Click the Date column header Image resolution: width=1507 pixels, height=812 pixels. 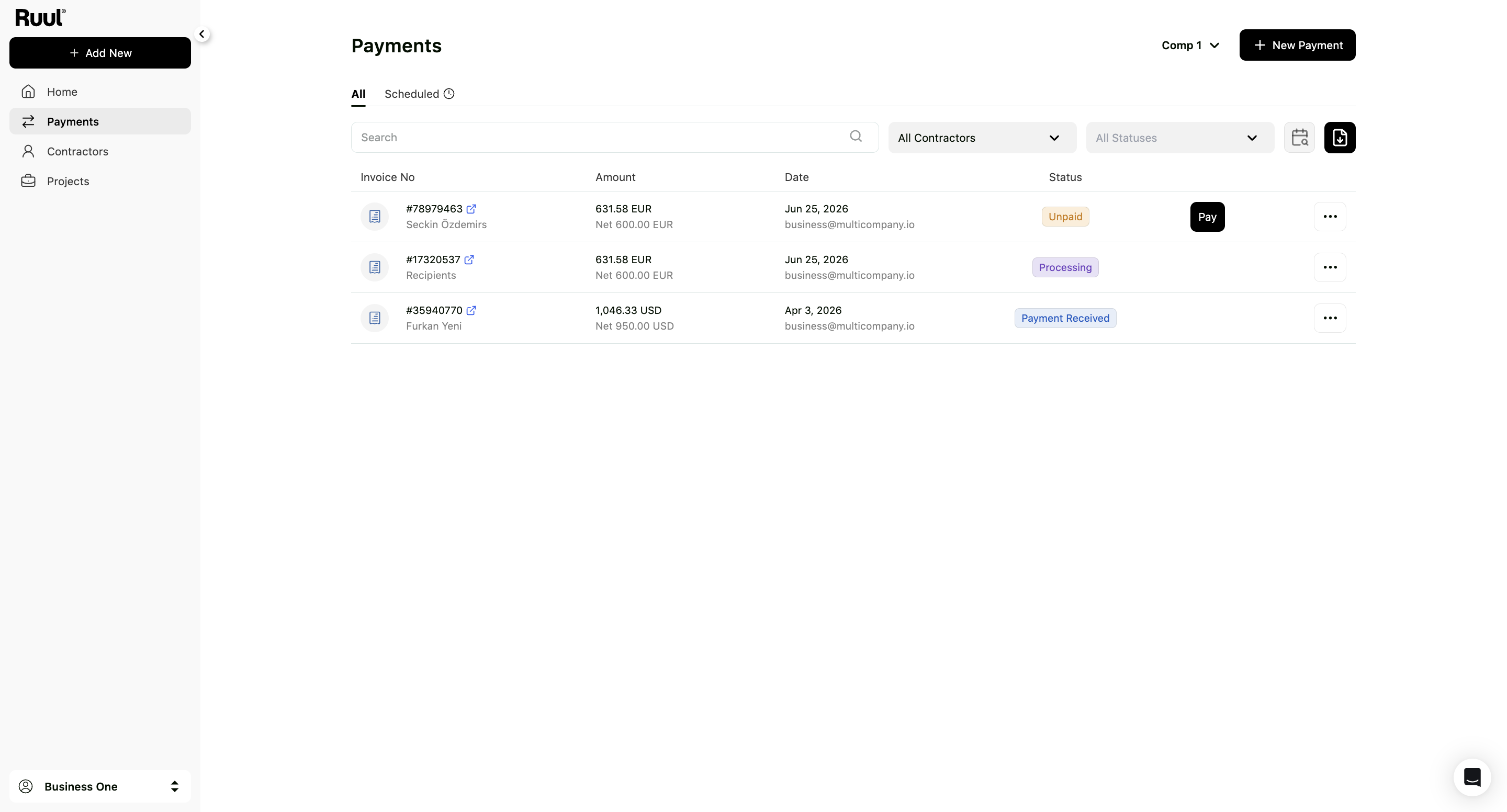(x=797, y=177)
